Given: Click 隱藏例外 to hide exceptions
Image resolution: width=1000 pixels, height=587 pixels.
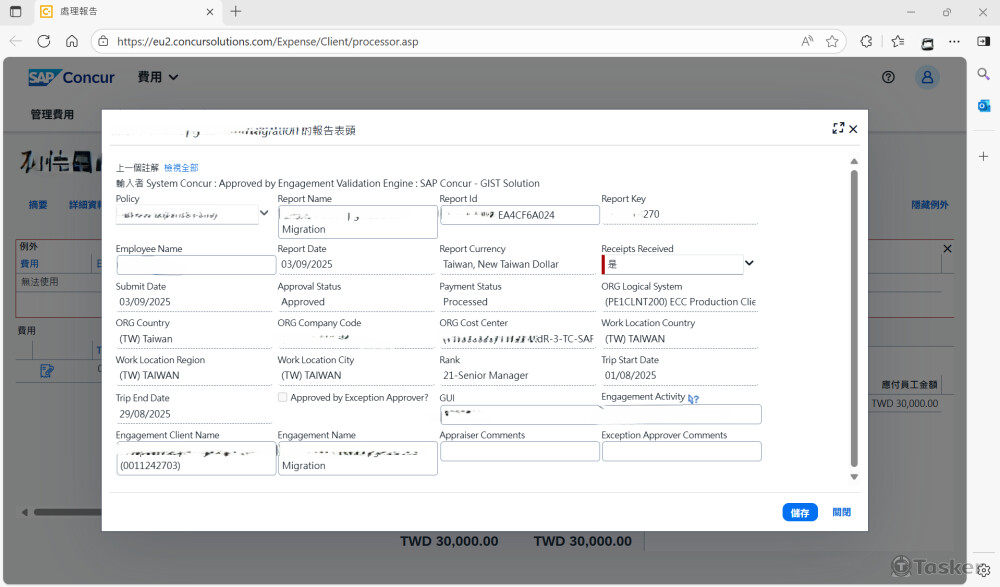Looking at the screenshot, I should [928, 204].
